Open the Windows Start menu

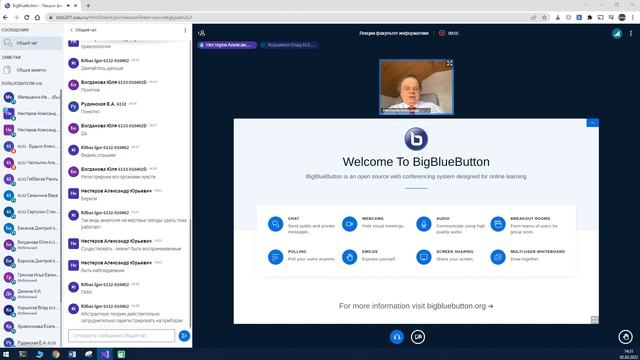(x=6, y=354)
